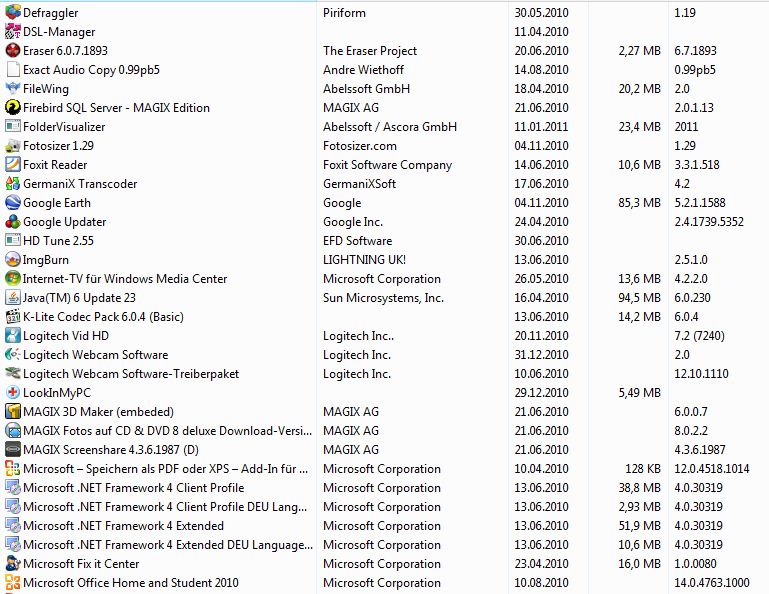Select the FileWing icon
This screenshot has height=594, width=769.
pyautogui.click(x=13, y=88)
